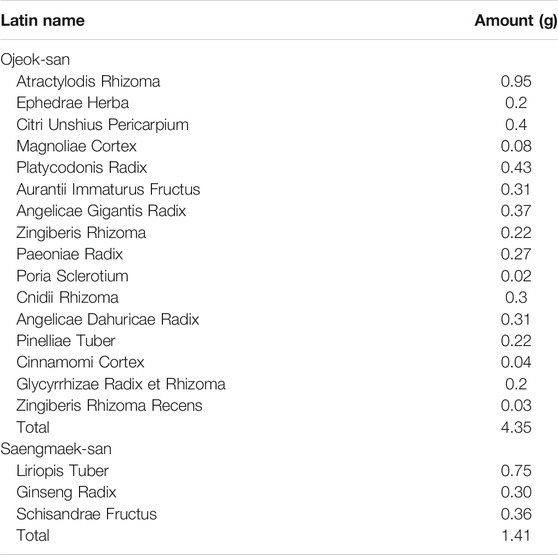Click the Amount (g) column header

click(x=516, y=21)
